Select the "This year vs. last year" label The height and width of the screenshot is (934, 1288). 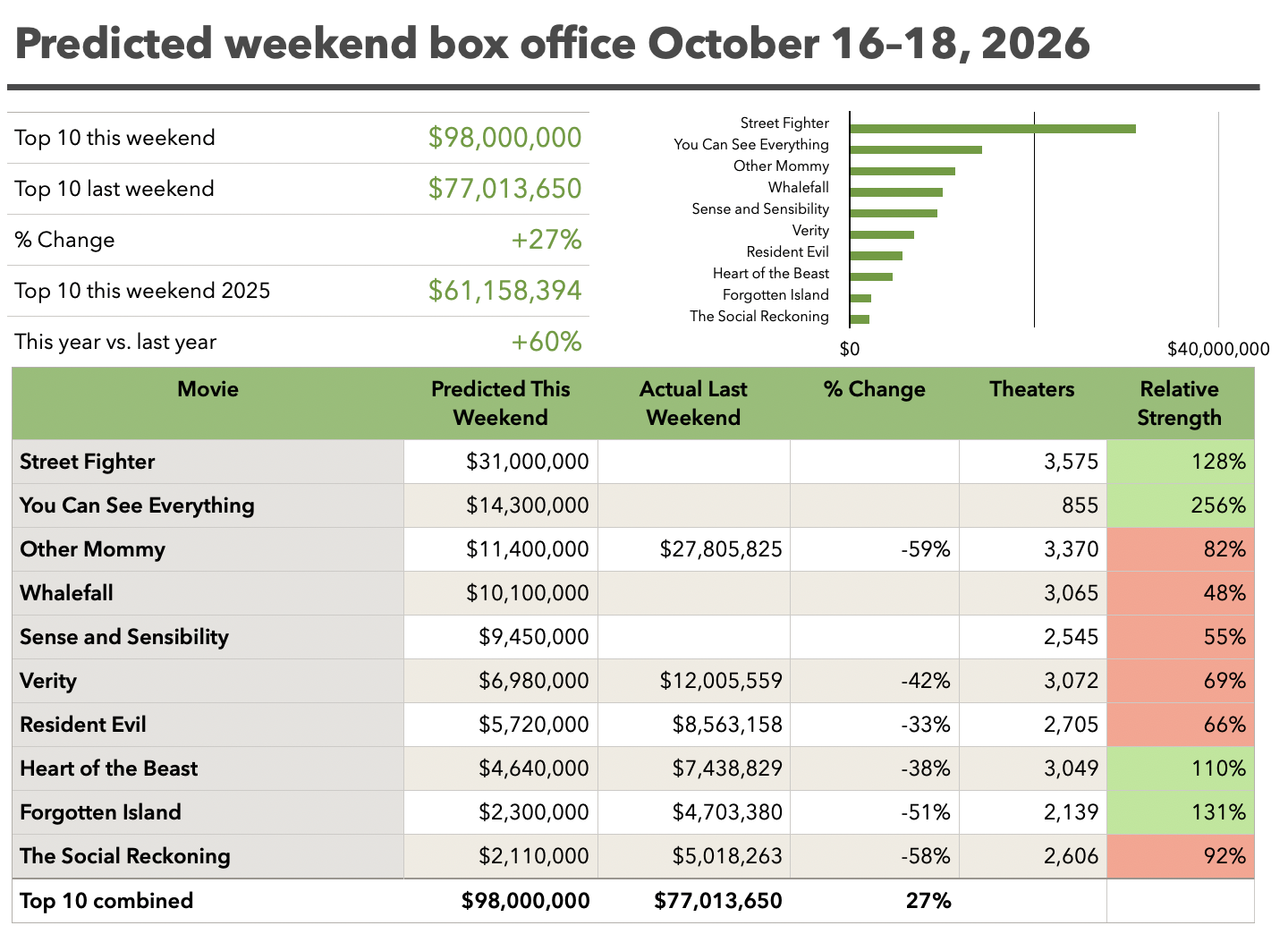point(115,342)
